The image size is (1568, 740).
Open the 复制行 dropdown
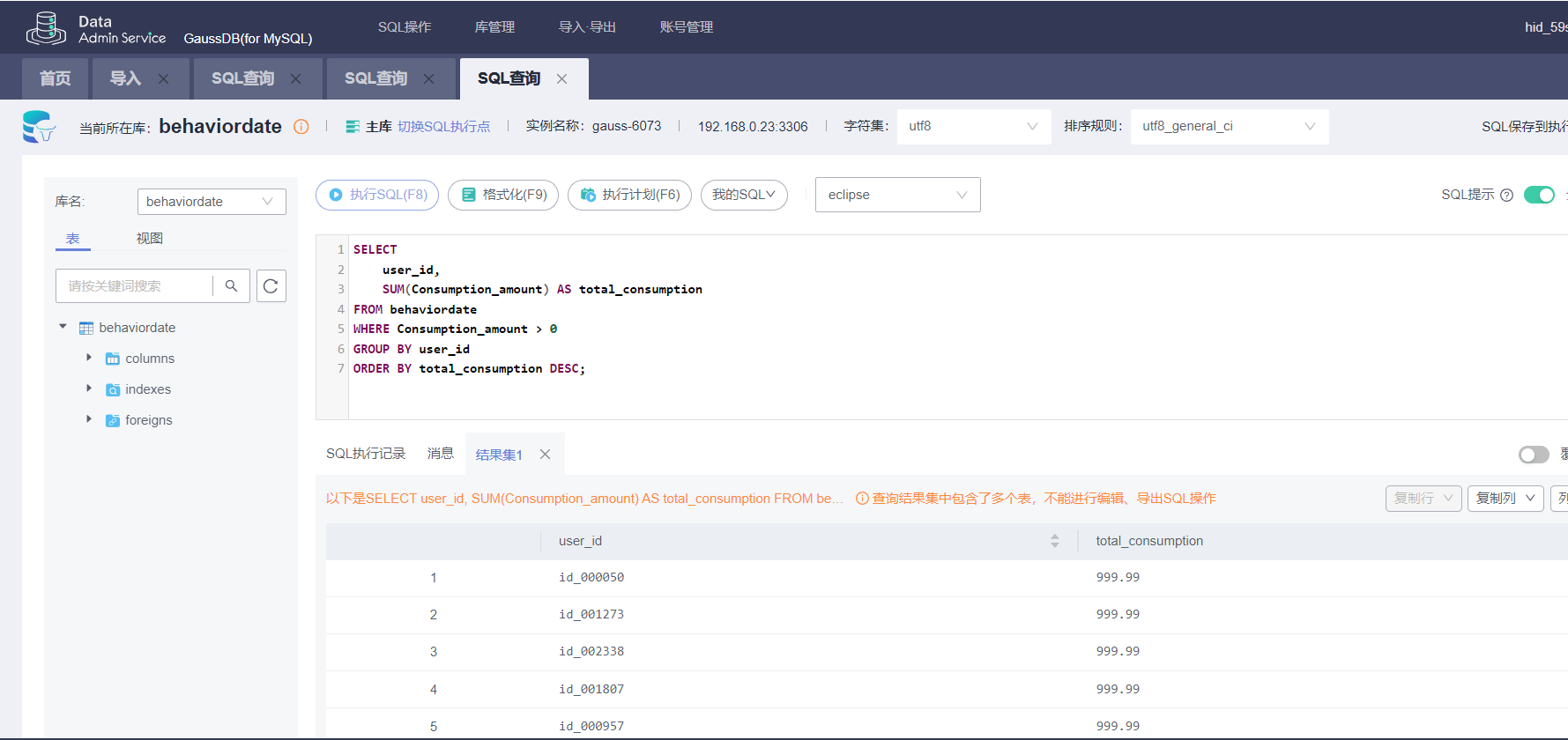point(1423,499)
